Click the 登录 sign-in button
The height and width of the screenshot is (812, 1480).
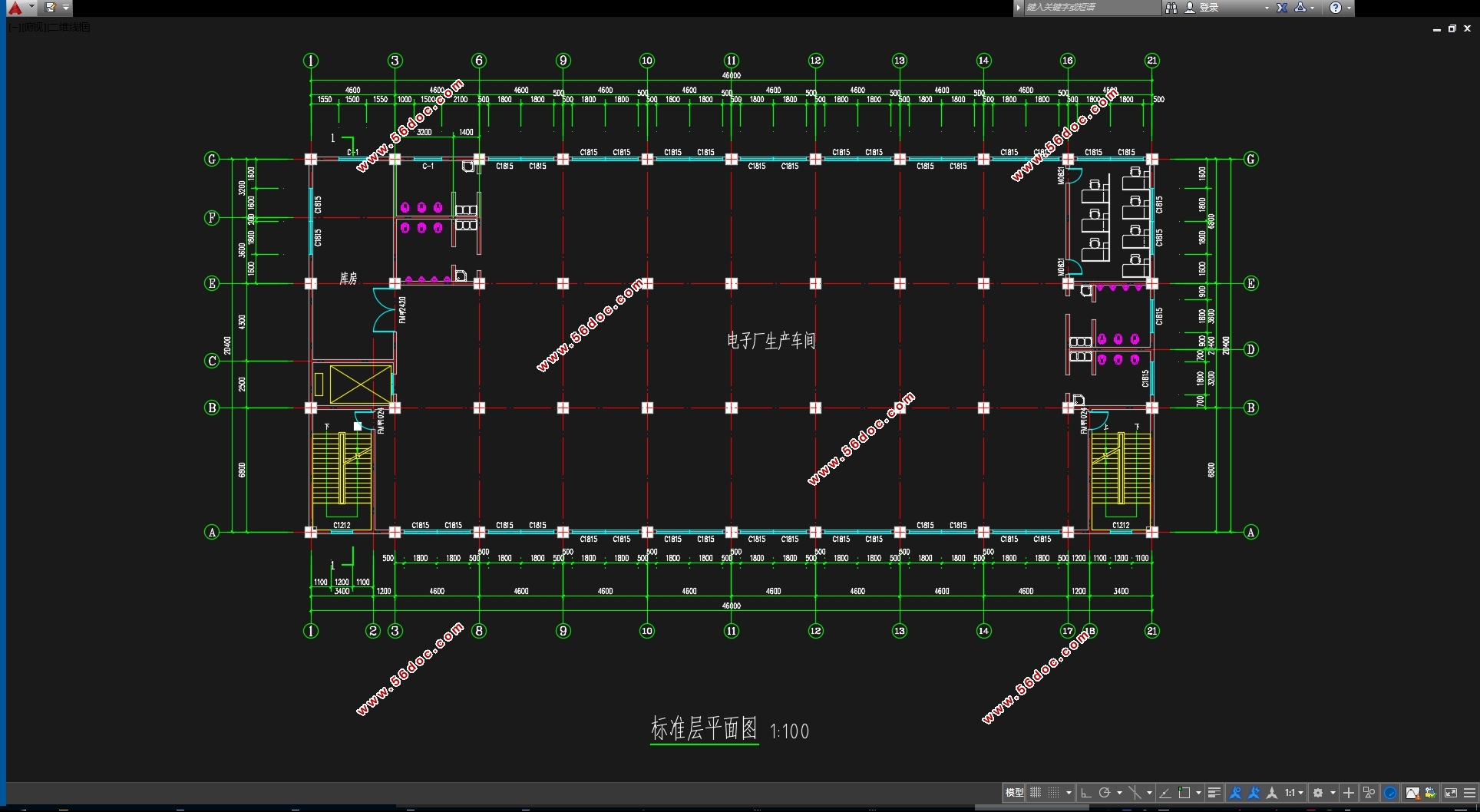coord(1209,8)
